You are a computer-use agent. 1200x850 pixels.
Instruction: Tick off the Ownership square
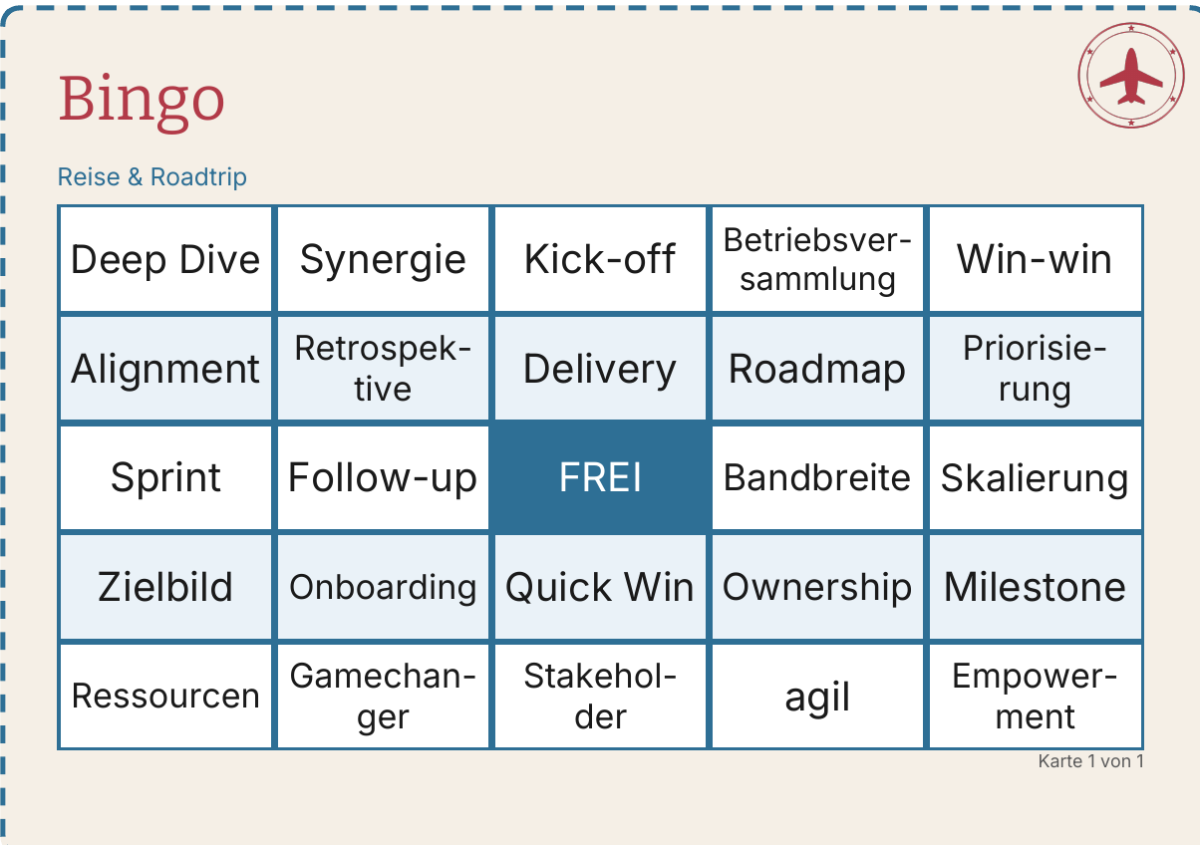click(x=817, y=587)
